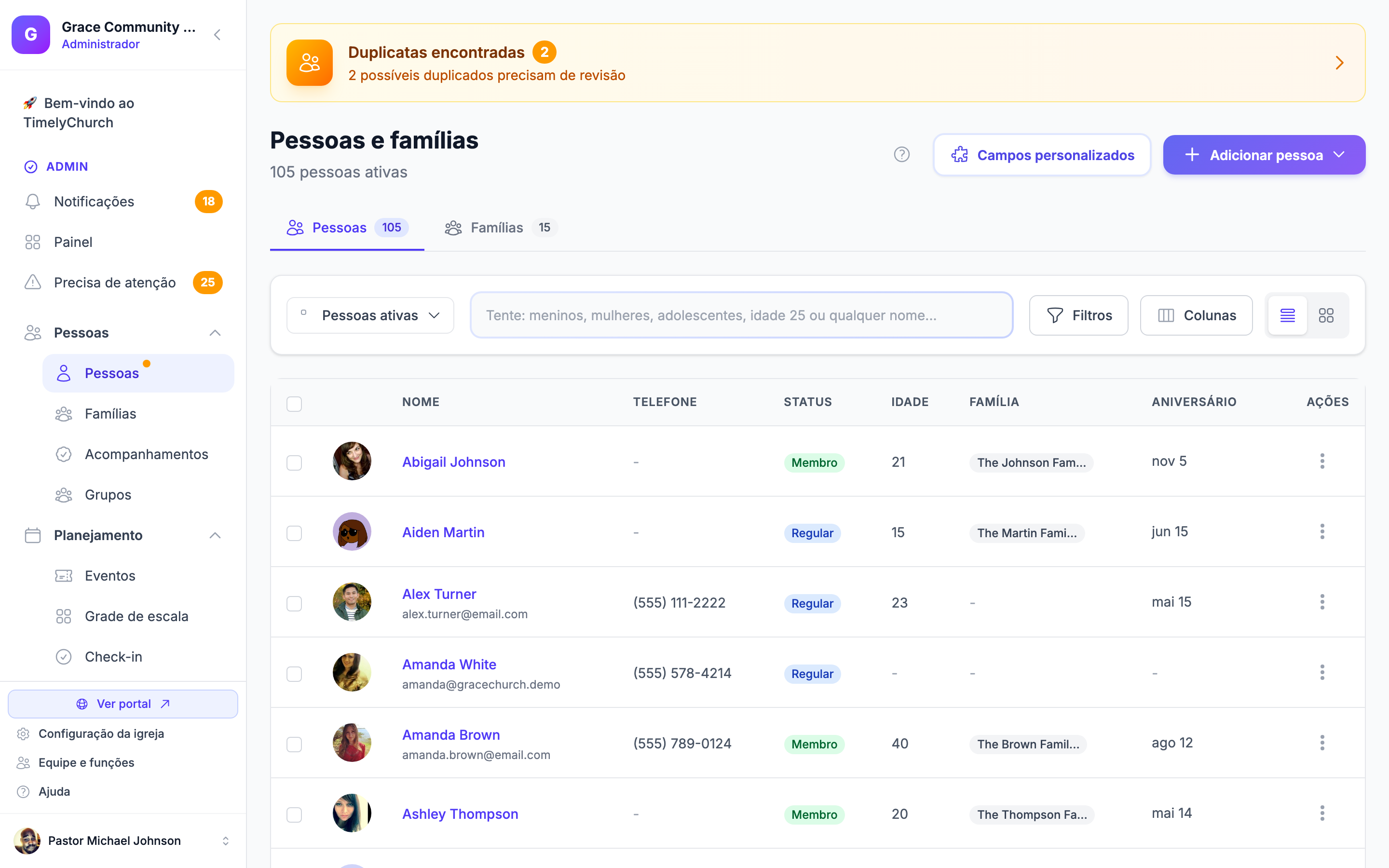Check the box for Ashley Thompson
Screen dimensions: 1389x868
tap(295, 815)
